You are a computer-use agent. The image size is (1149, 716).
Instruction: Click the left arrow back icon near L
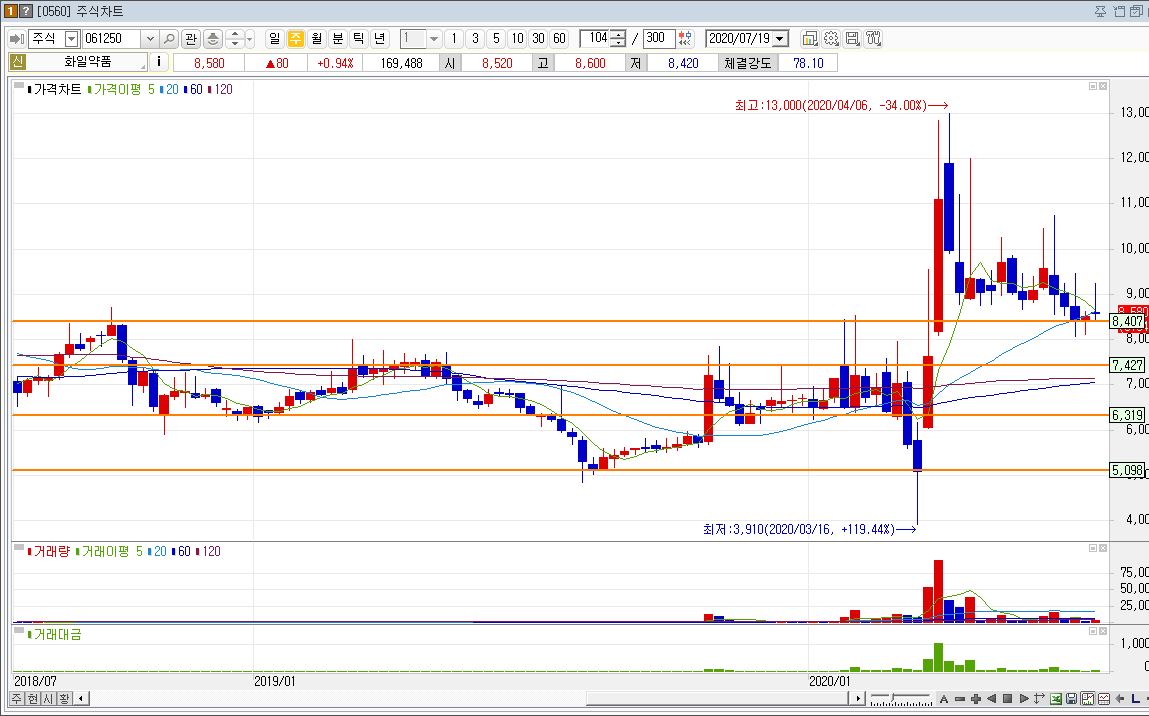[1120, 699]
